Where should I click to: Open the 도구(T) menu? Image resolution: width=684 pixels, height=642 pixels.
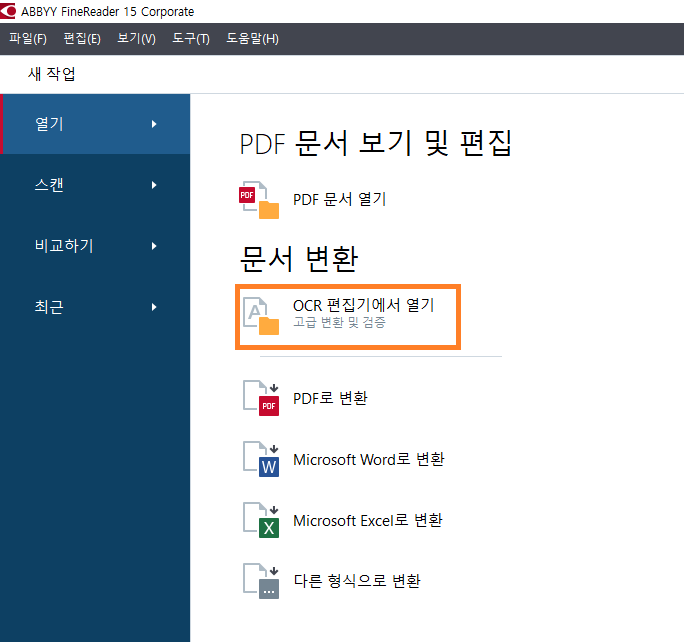pyautogui.click(x=191, y=39)
